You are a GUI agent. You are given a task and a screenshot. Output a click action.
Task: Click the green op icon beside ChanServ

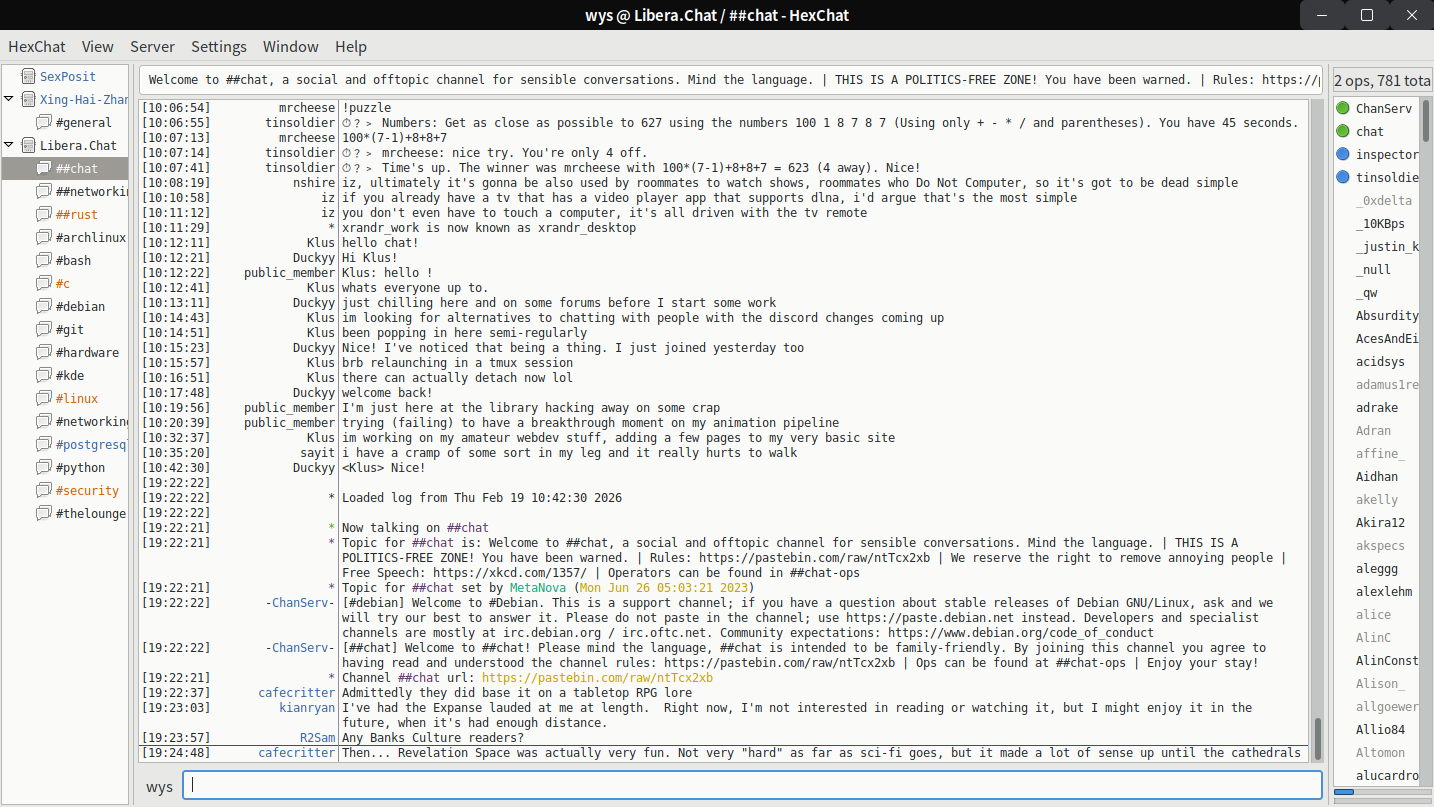pyautogui.click(x=1343, y=108)
